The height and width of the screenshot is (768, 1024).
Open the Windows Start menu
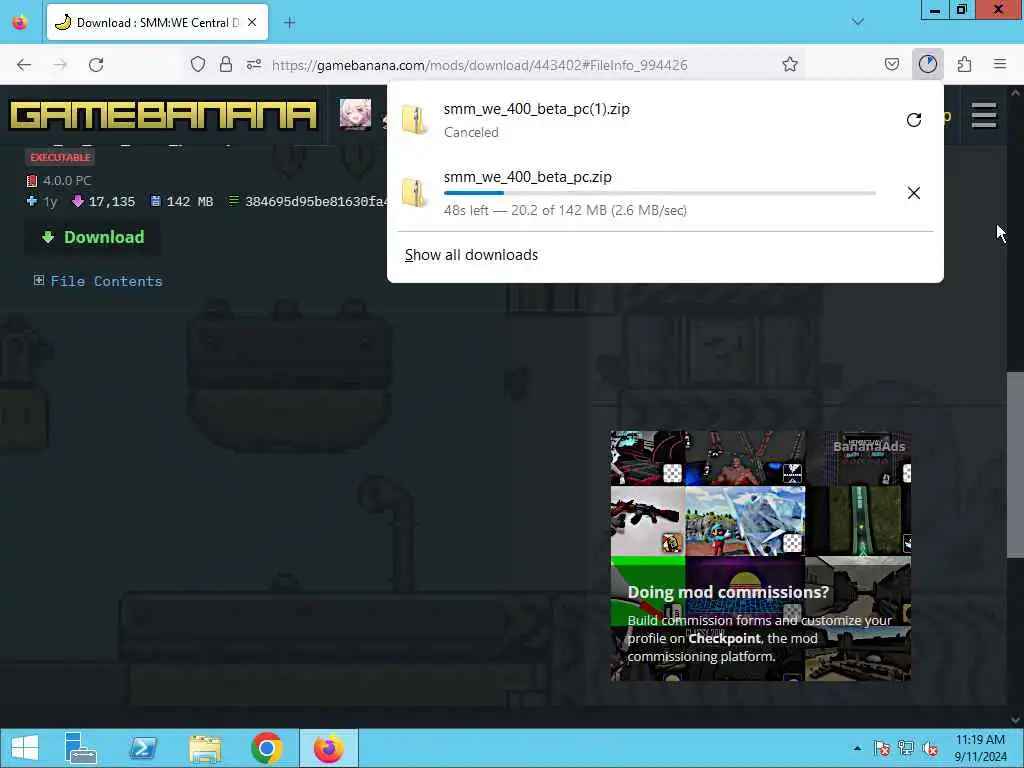tap(25, 748)
